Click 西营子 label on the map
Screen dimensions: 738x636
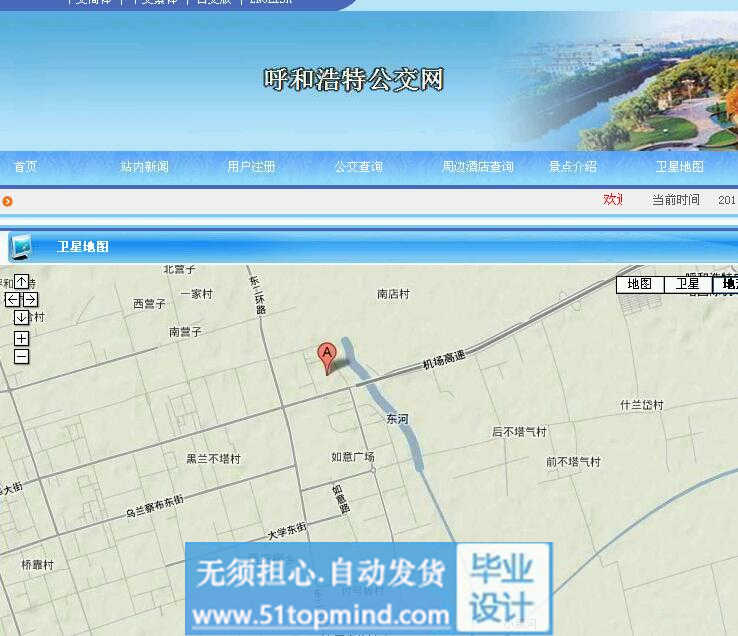[x=149, y=304]
